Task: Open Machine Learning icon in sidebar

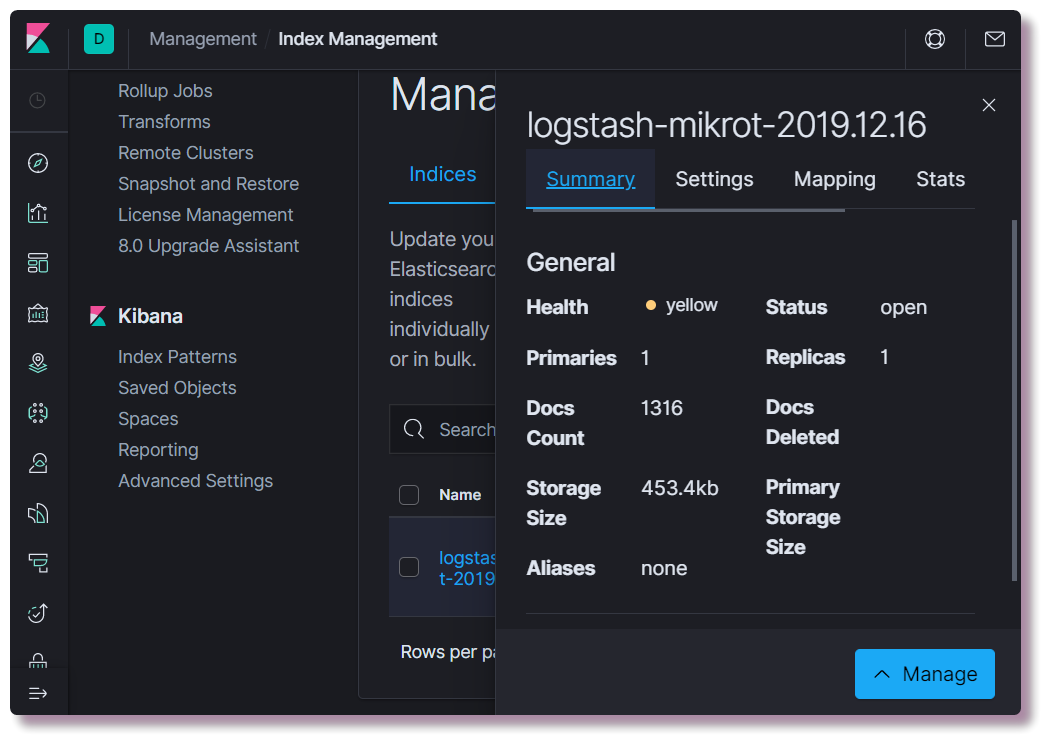Action: (x=38, y=413)
